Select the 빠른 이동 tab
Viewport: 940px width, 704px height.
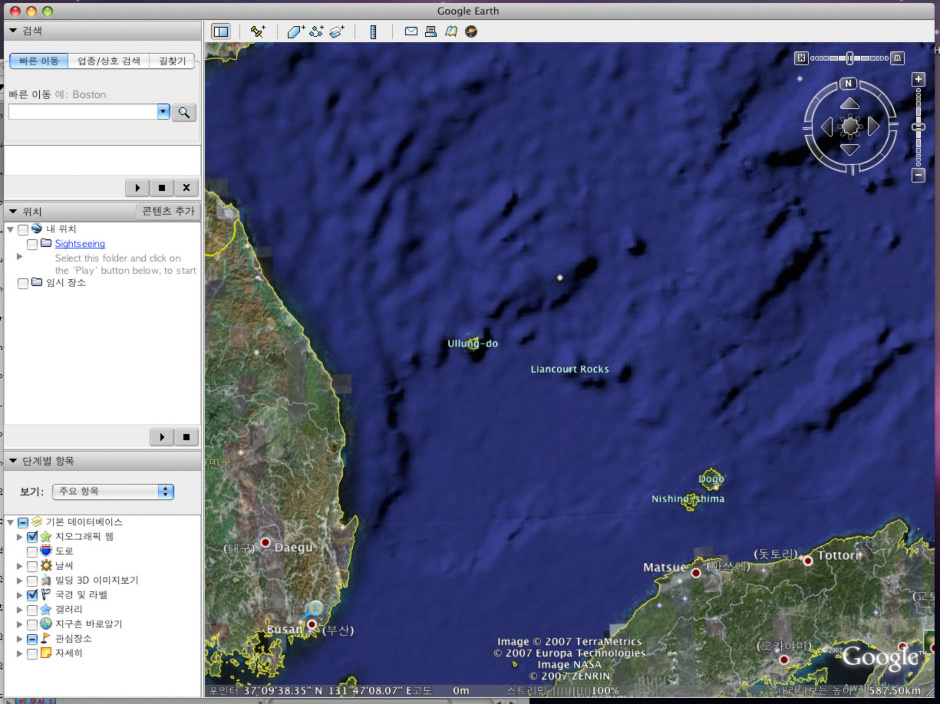[x=39, y=61]
